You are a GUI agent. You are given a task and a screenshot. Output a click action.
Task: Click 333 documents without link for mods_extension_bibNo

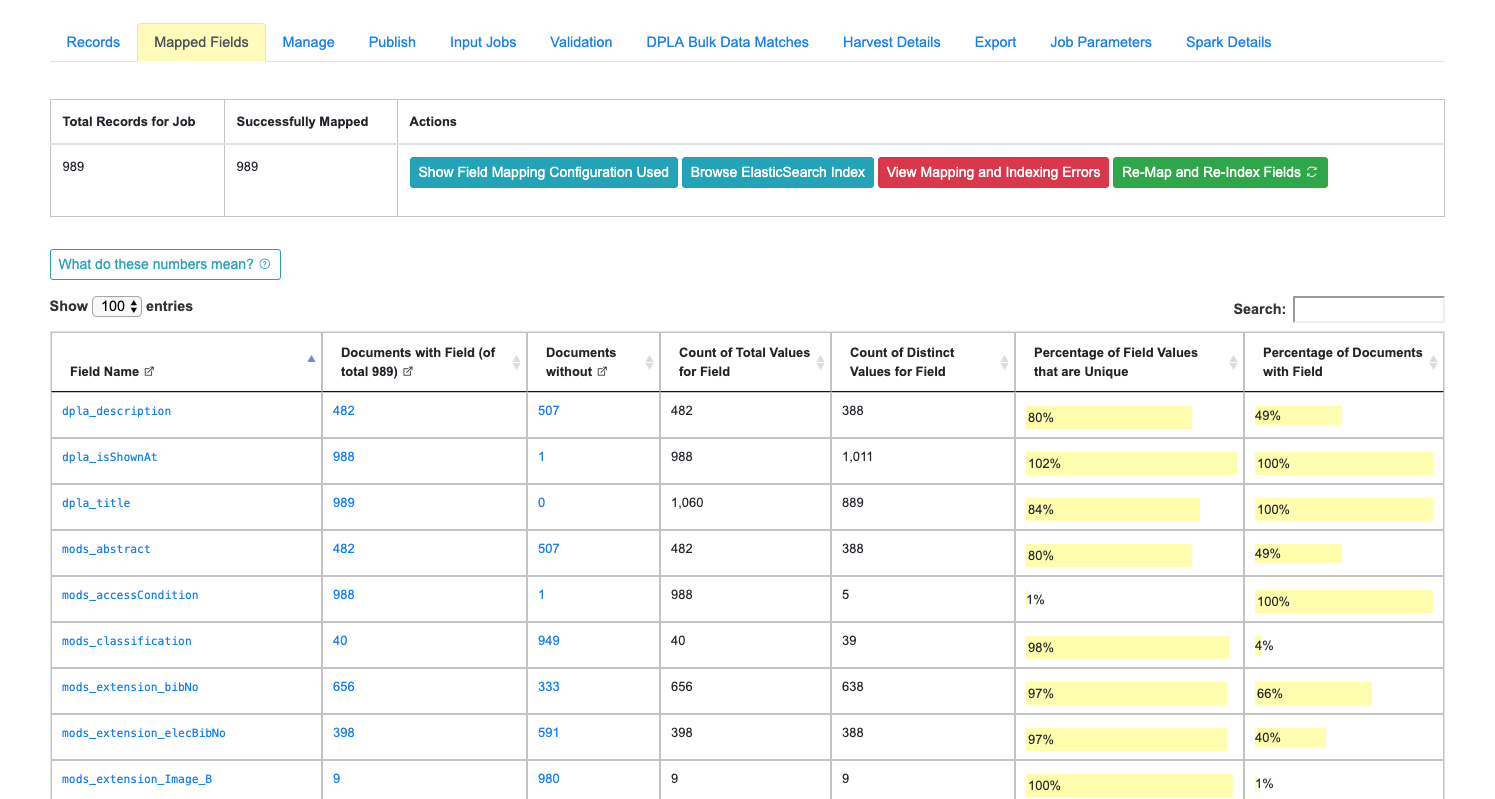click(x=549, y=686)
